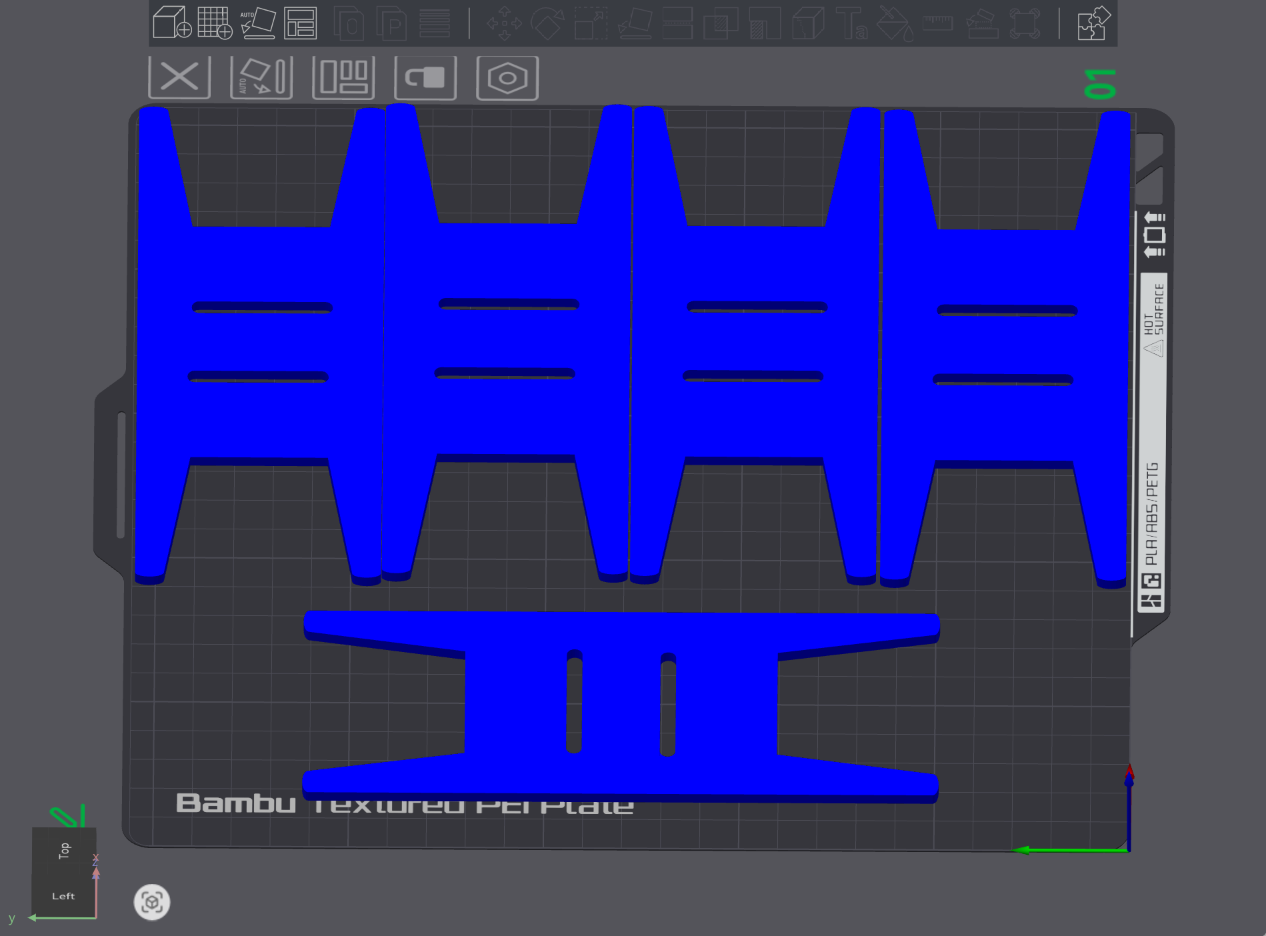The image size is (1266, 936).
Task: Click the Split to objects icon
Action: tap(349, 22)
